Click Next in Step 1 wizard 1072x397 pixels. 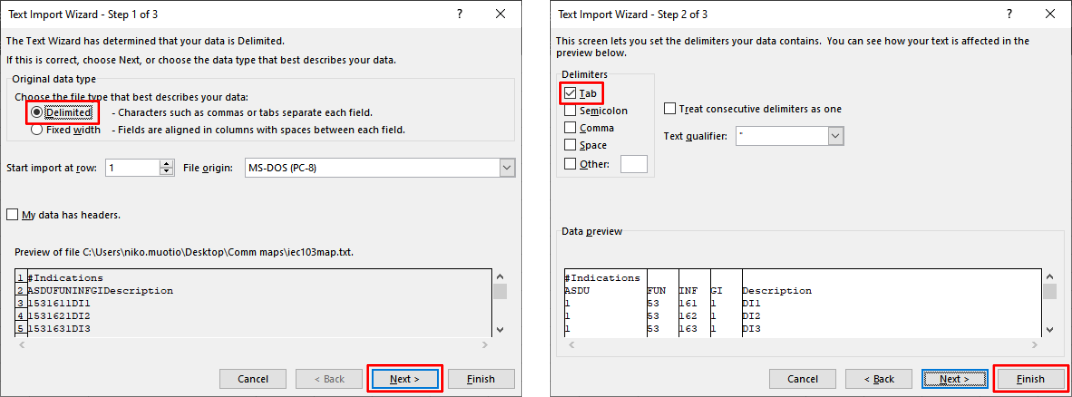pyautogui.click(x=405, y=379)
